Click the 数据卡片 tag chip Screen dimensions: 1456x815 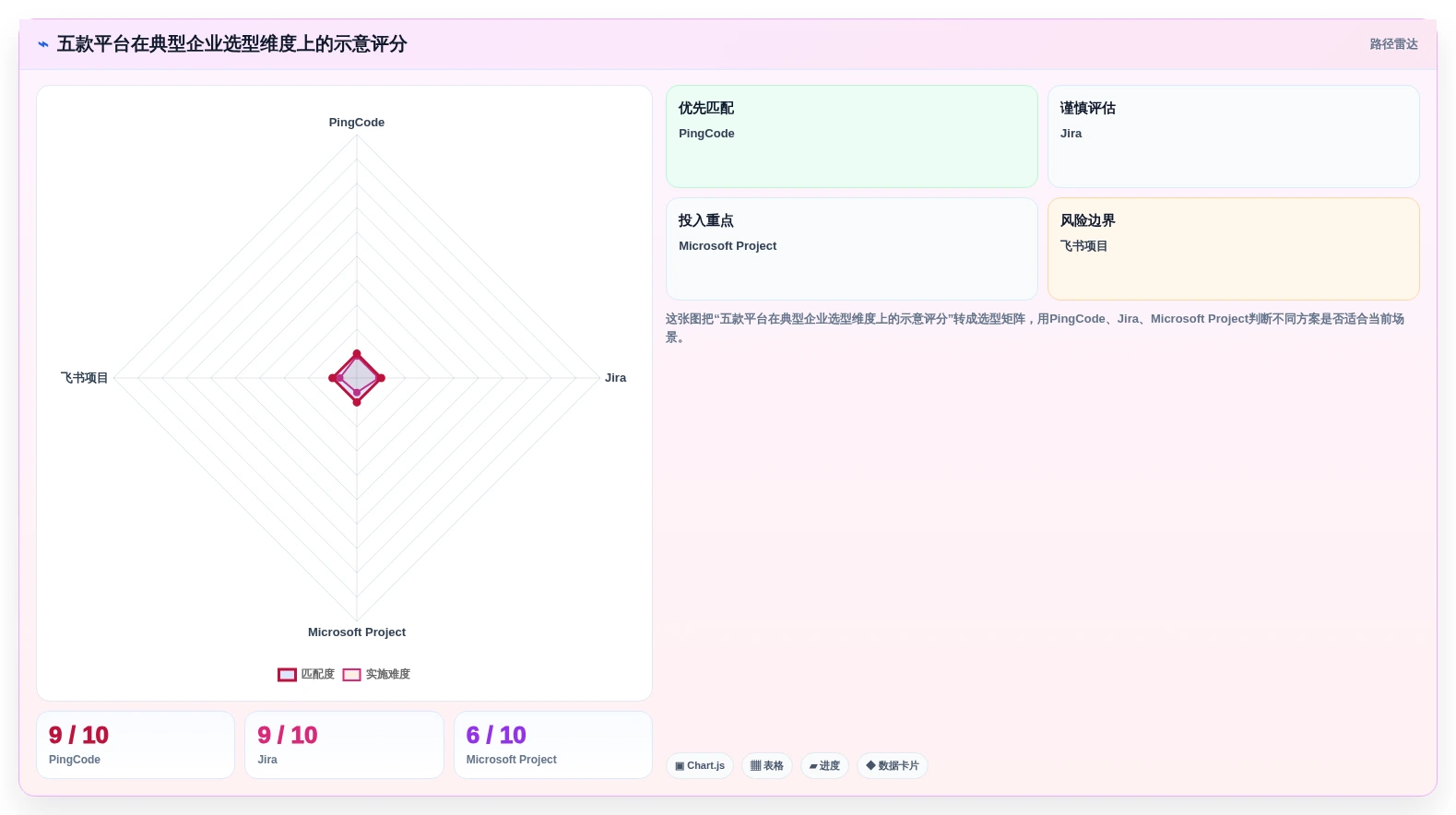(x=893, y=766)
